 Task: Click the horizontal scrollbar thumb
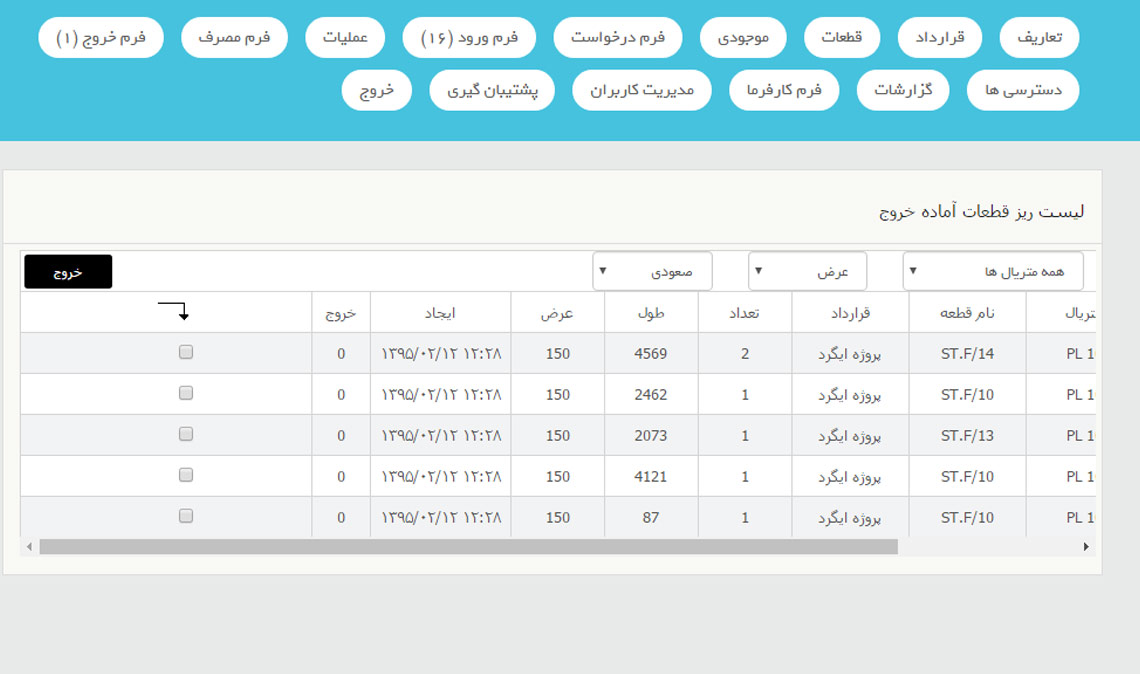point(469,547)
